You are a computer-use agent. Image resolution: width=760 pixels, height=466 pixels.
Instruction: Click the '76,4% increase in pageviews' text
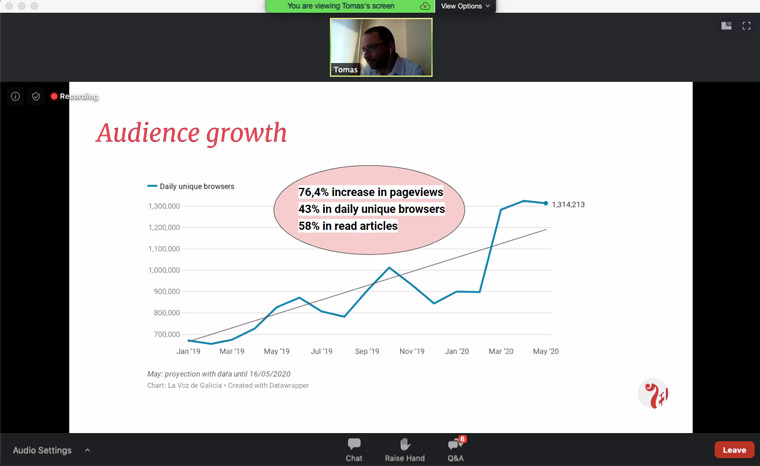(371, 192)
